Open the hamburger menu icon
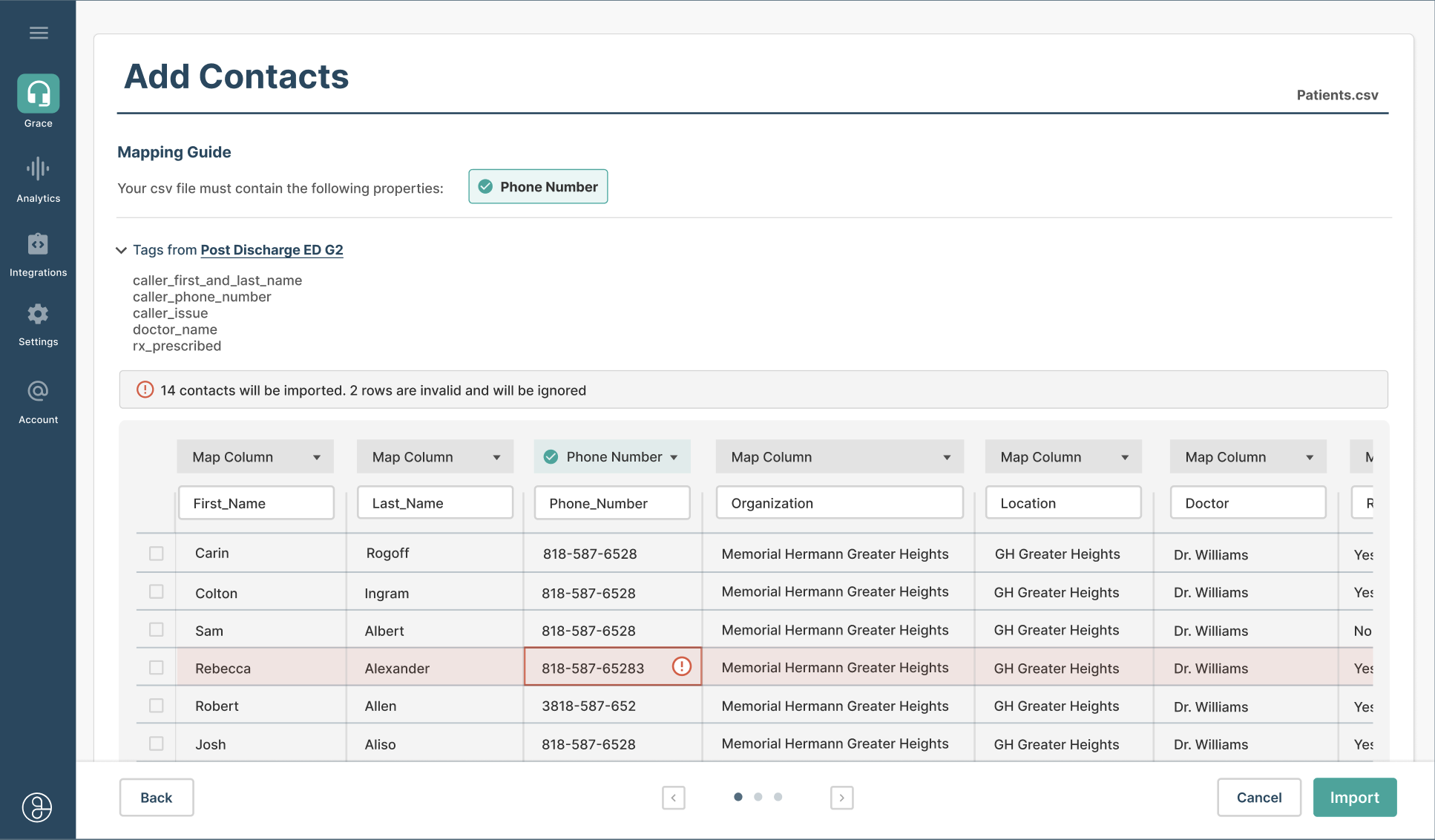 tap(39, 33)
